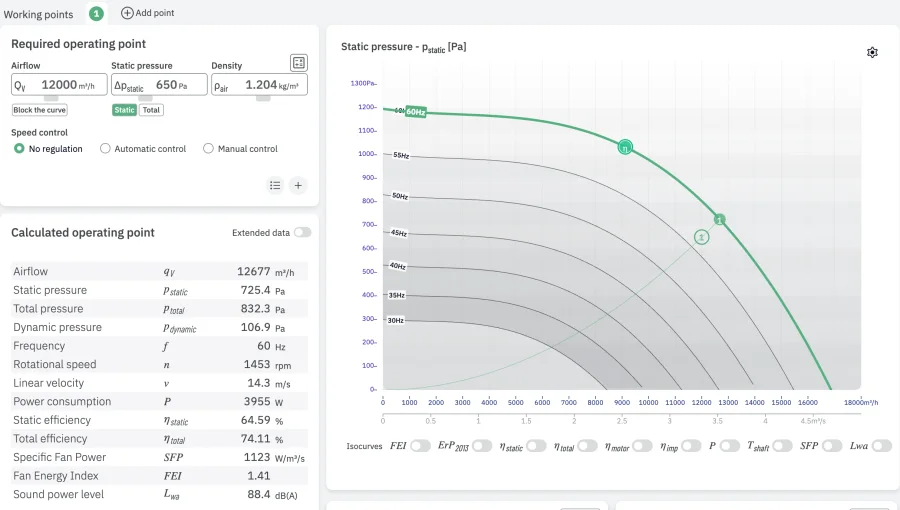Enable impeller efficiency isocurves toggle

(x=691, y=446)
